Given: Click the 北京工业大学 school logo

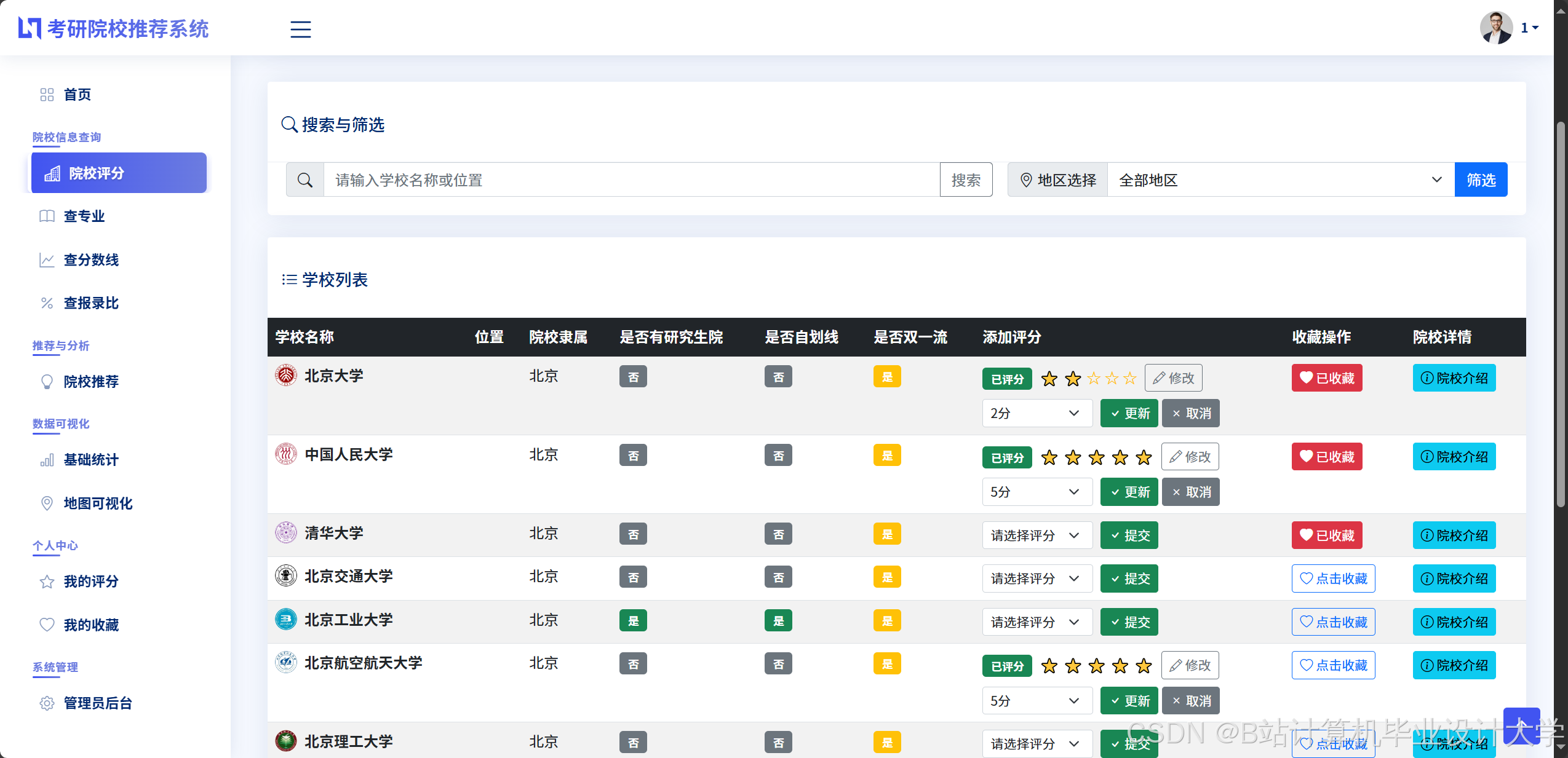Looking at the screenshot, I should [x=285, y=619].
